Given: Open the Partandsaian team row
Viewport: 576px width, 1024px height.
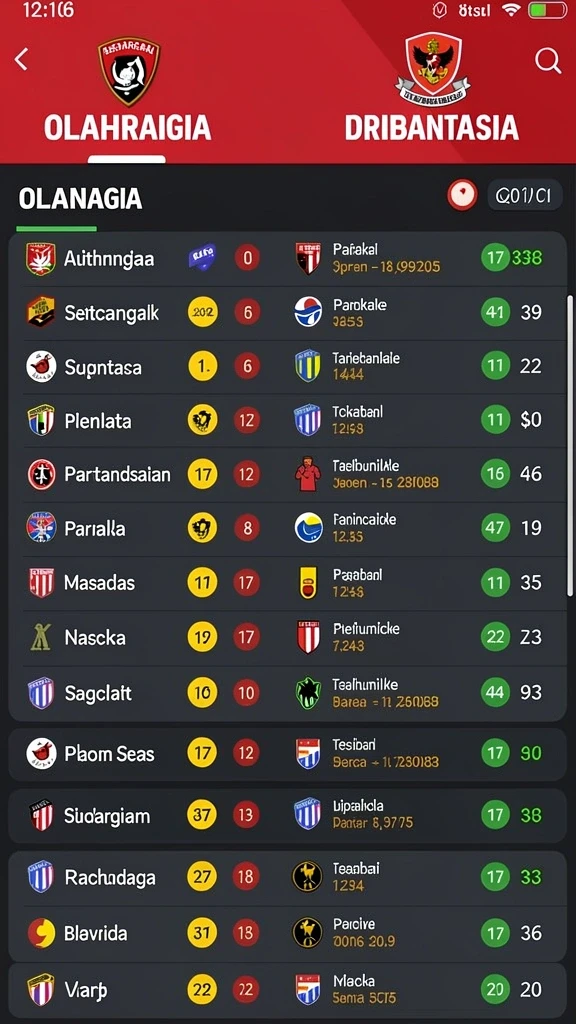Looking at the screenshot, I should pyautogui.click(x=287, y=474).
